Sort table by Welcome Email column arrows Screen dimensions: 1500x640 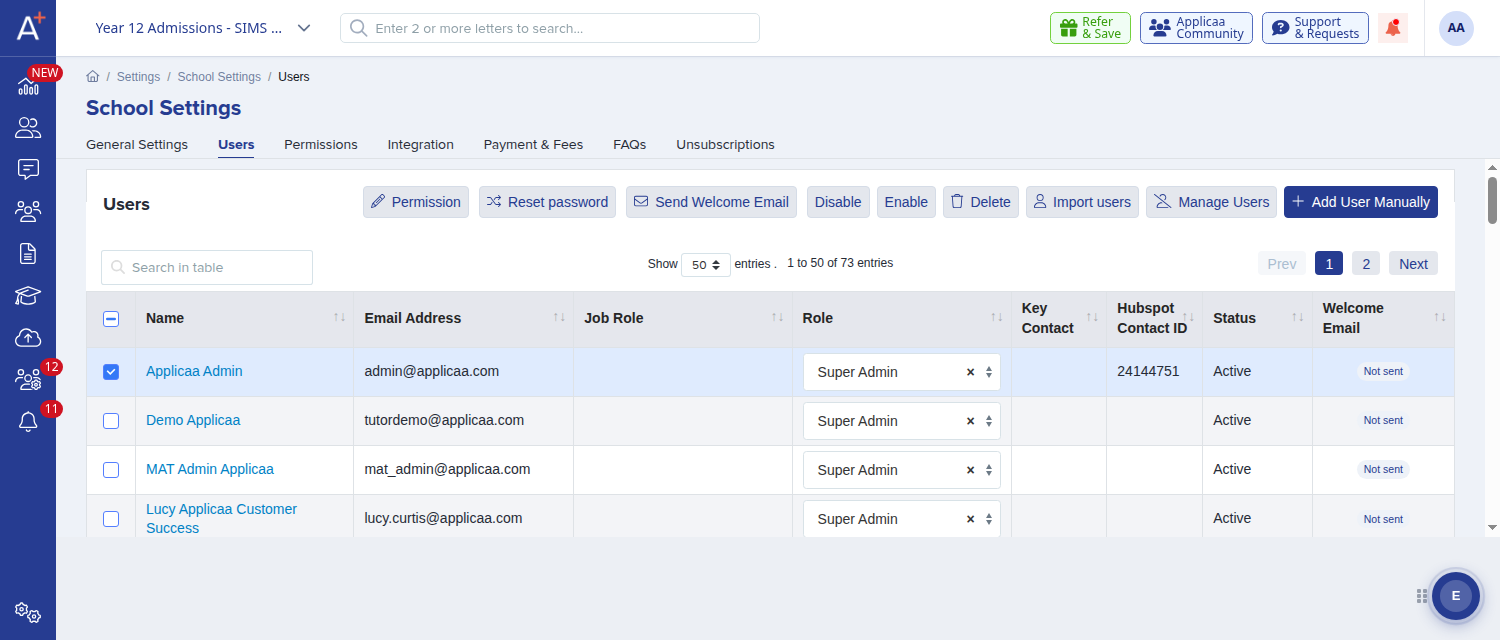tap(1440, 318)
